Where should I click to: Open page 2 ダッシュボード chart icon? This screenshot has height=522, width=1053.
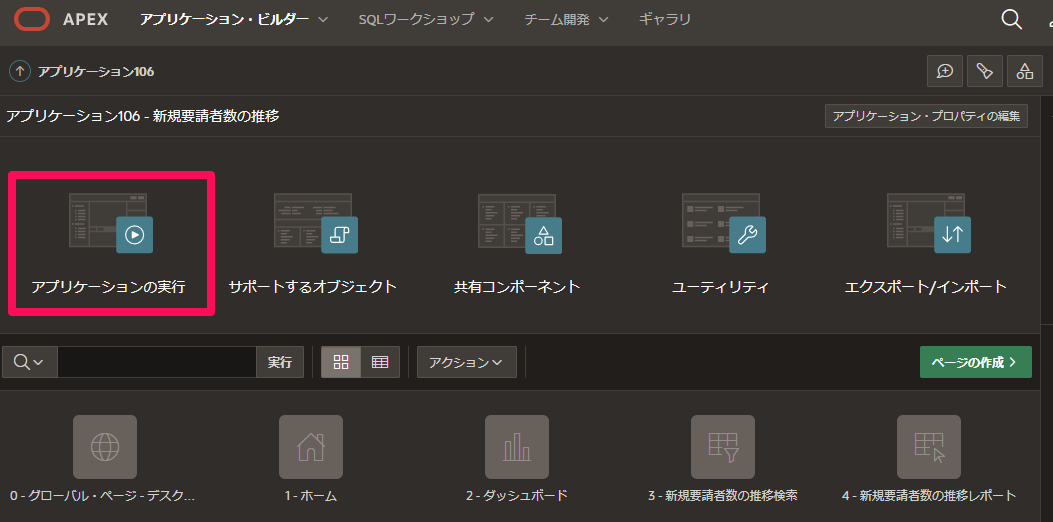(517, 447)
